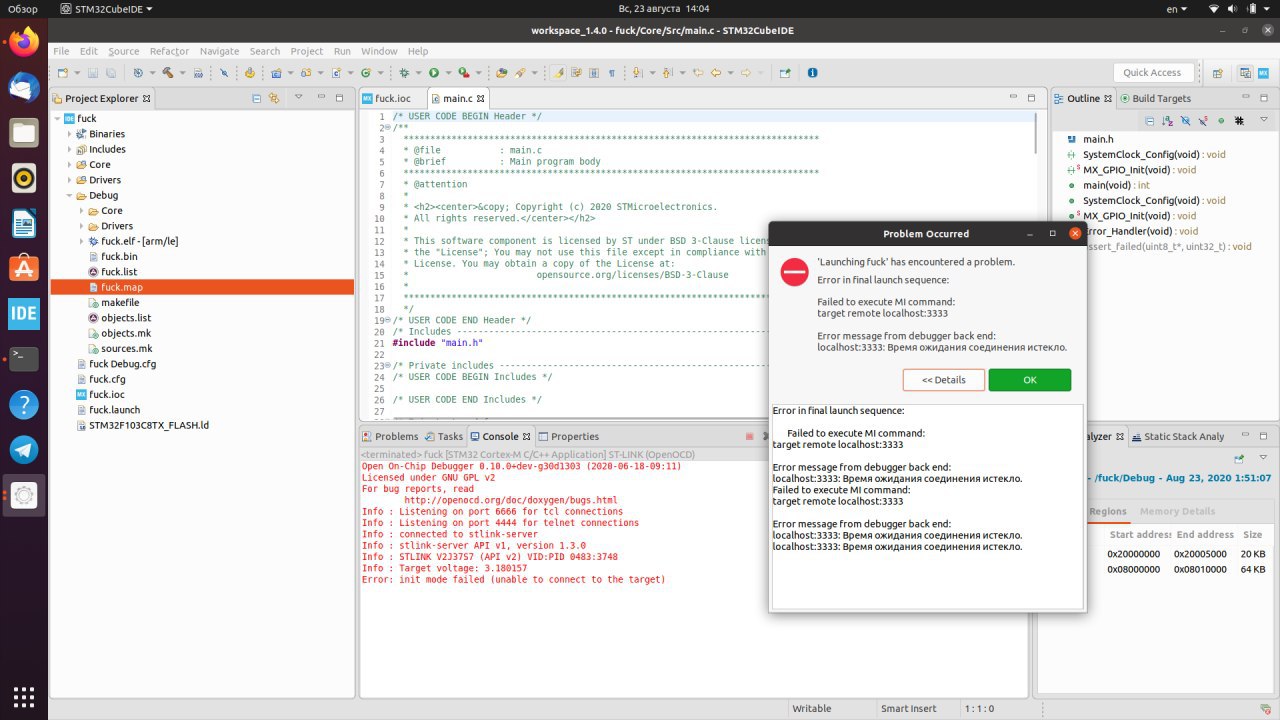Maximize the editor area icon

coord(1032,98)
